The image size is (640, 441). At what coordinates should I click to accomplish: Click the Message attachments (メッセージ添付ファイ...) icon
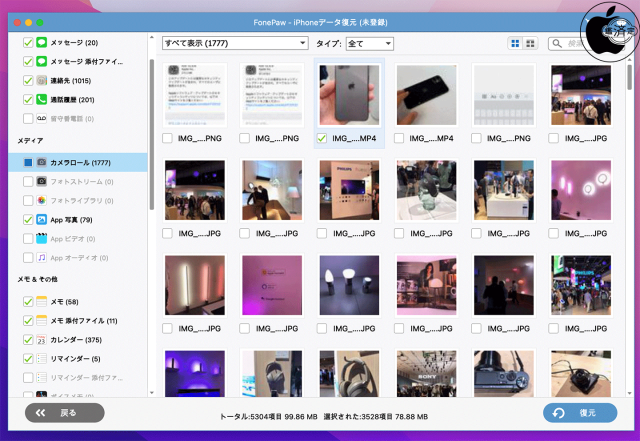[x=41, y=61]
